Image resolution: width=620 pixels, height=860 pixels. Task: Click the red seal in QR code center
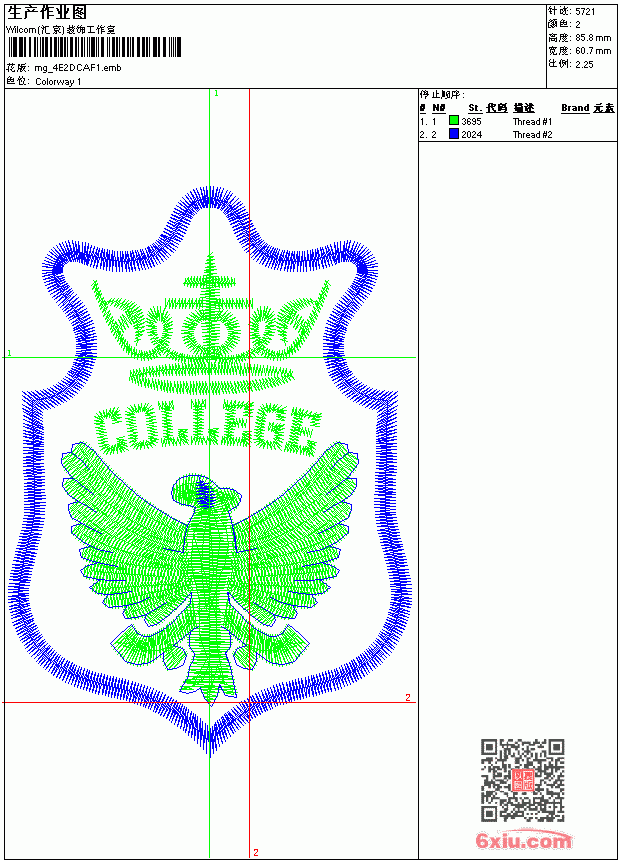523,780
